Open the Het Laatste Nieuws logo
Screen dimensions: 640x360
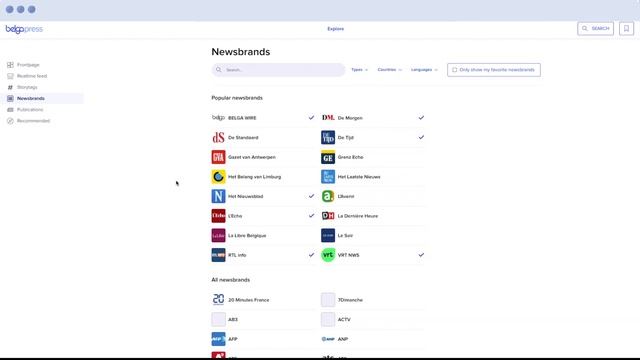[328, 177]
